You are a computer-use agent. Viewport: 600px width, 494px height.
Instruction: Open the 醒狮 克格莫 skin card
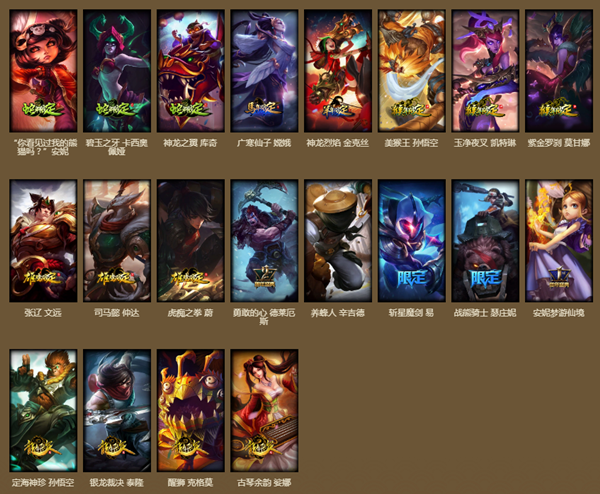191,411
